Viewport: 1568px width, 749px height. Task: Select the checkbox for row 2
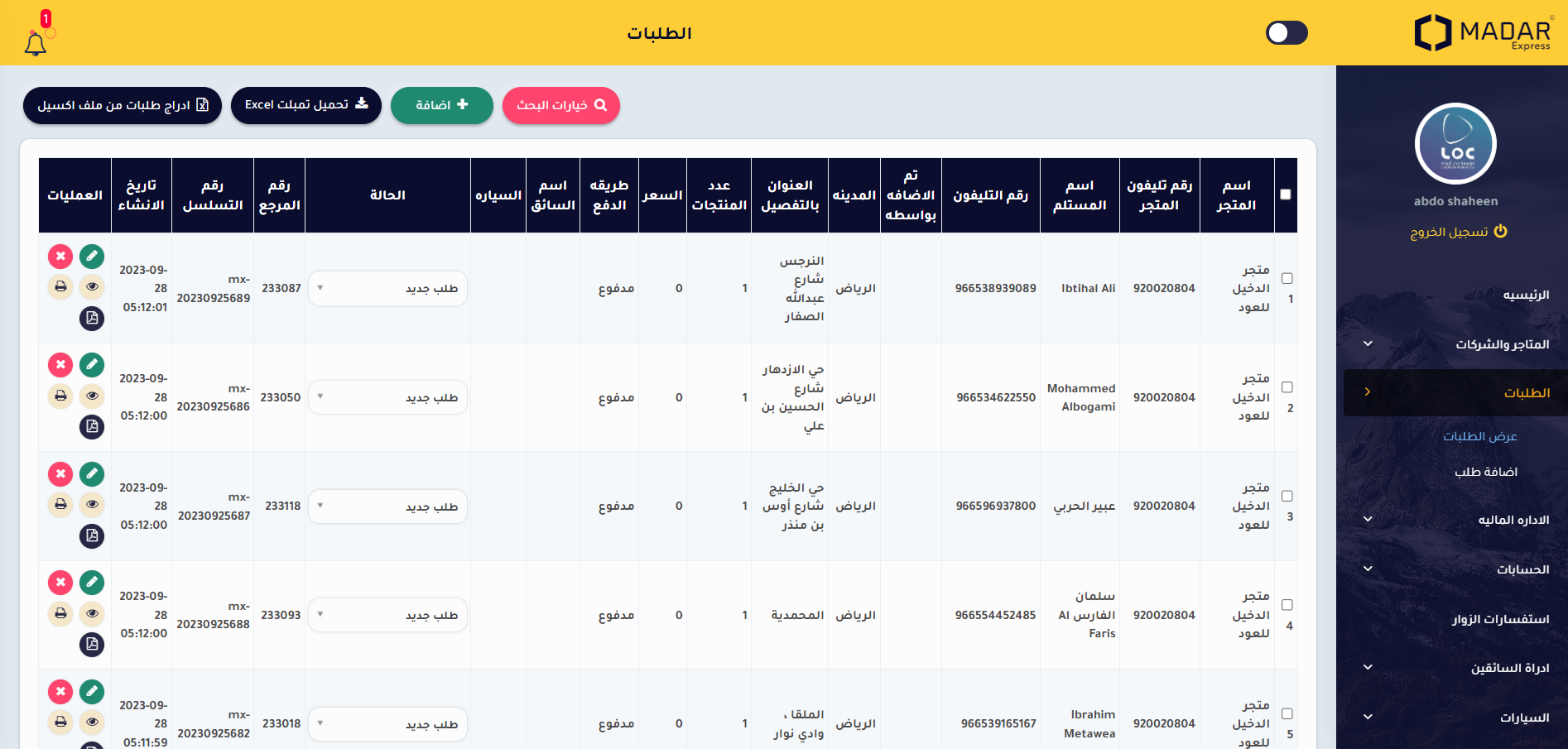click(1287, 387)
